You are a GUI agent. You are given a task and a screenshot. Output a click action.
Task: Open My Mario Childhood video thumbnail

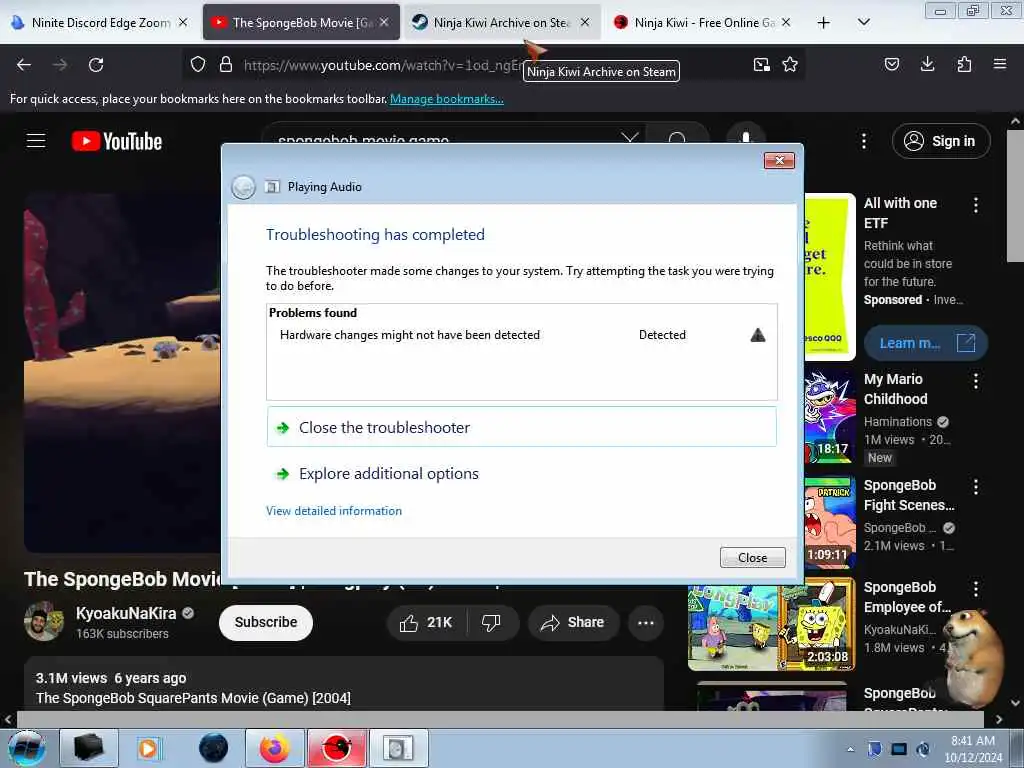click(x=829, y=416)
